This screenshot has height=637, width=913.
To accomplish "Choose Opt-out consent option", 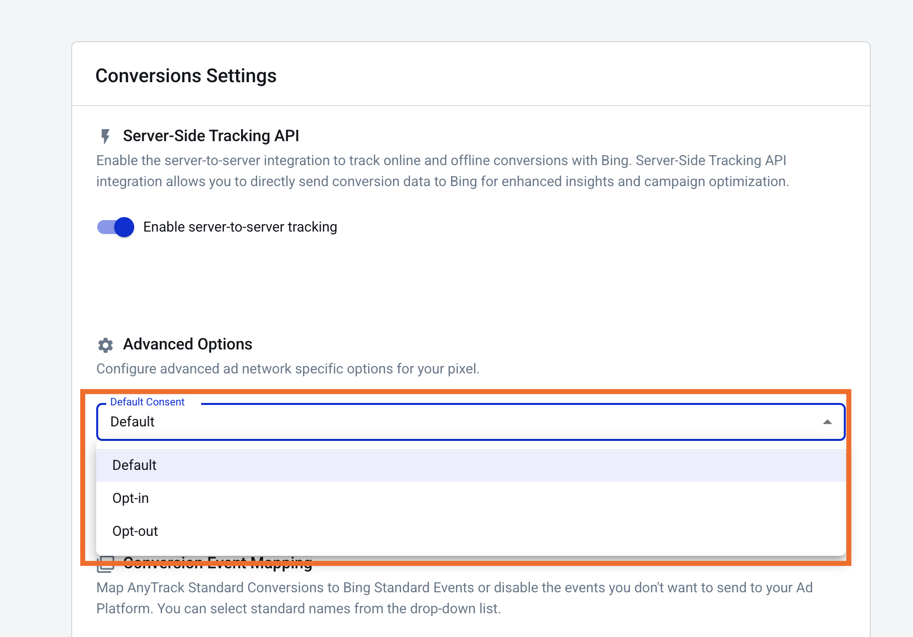I will [x=470, y=531].
